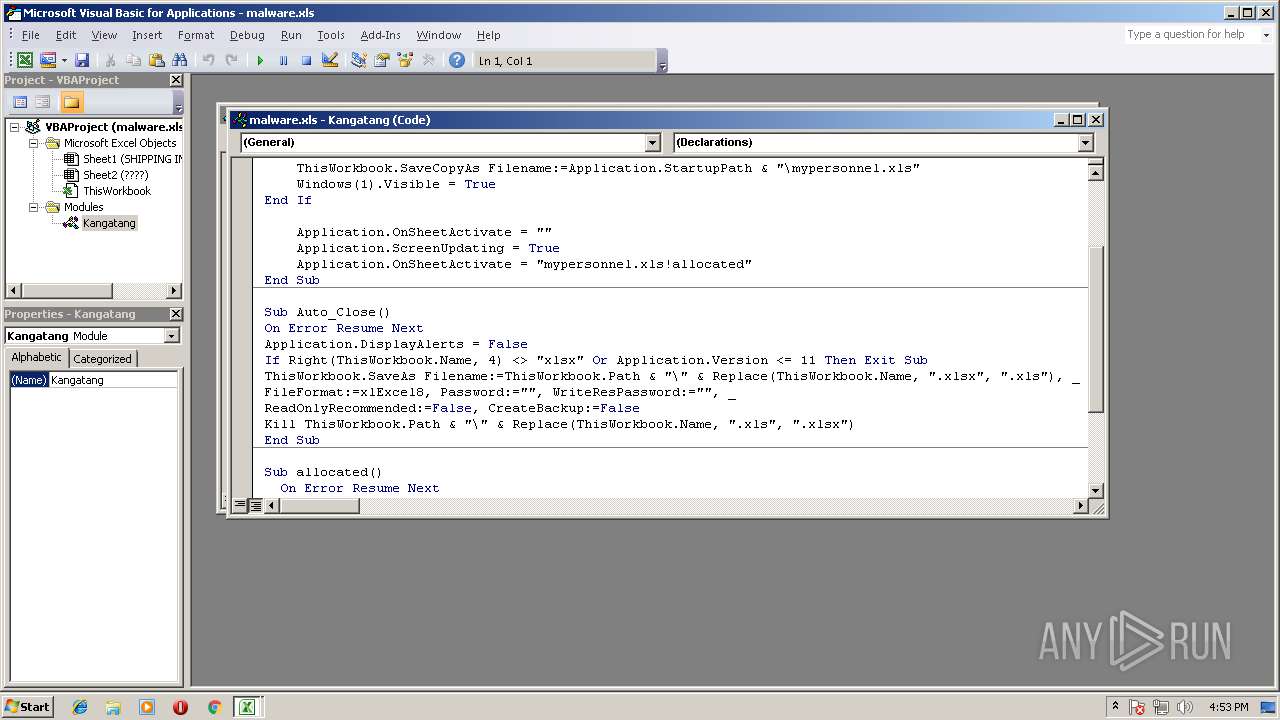The image size is (1280, 720).
Task: Click the Windows Start button
Action: point(28,706)
